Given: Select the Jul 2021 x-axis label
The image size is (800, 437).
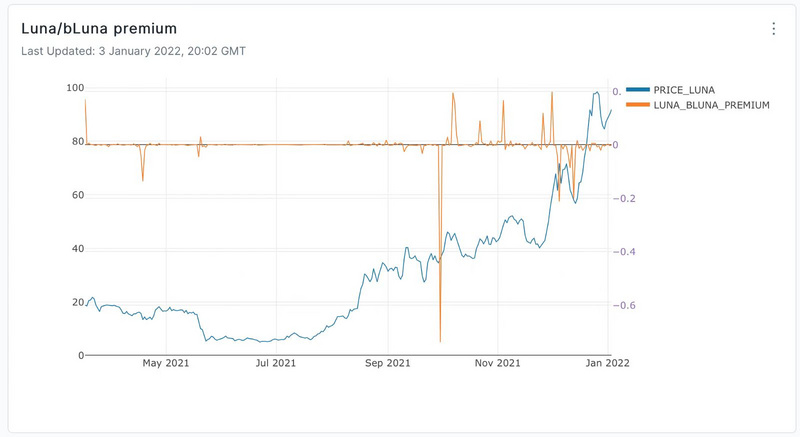Looking at the screenshot, I should click(276, 364).
